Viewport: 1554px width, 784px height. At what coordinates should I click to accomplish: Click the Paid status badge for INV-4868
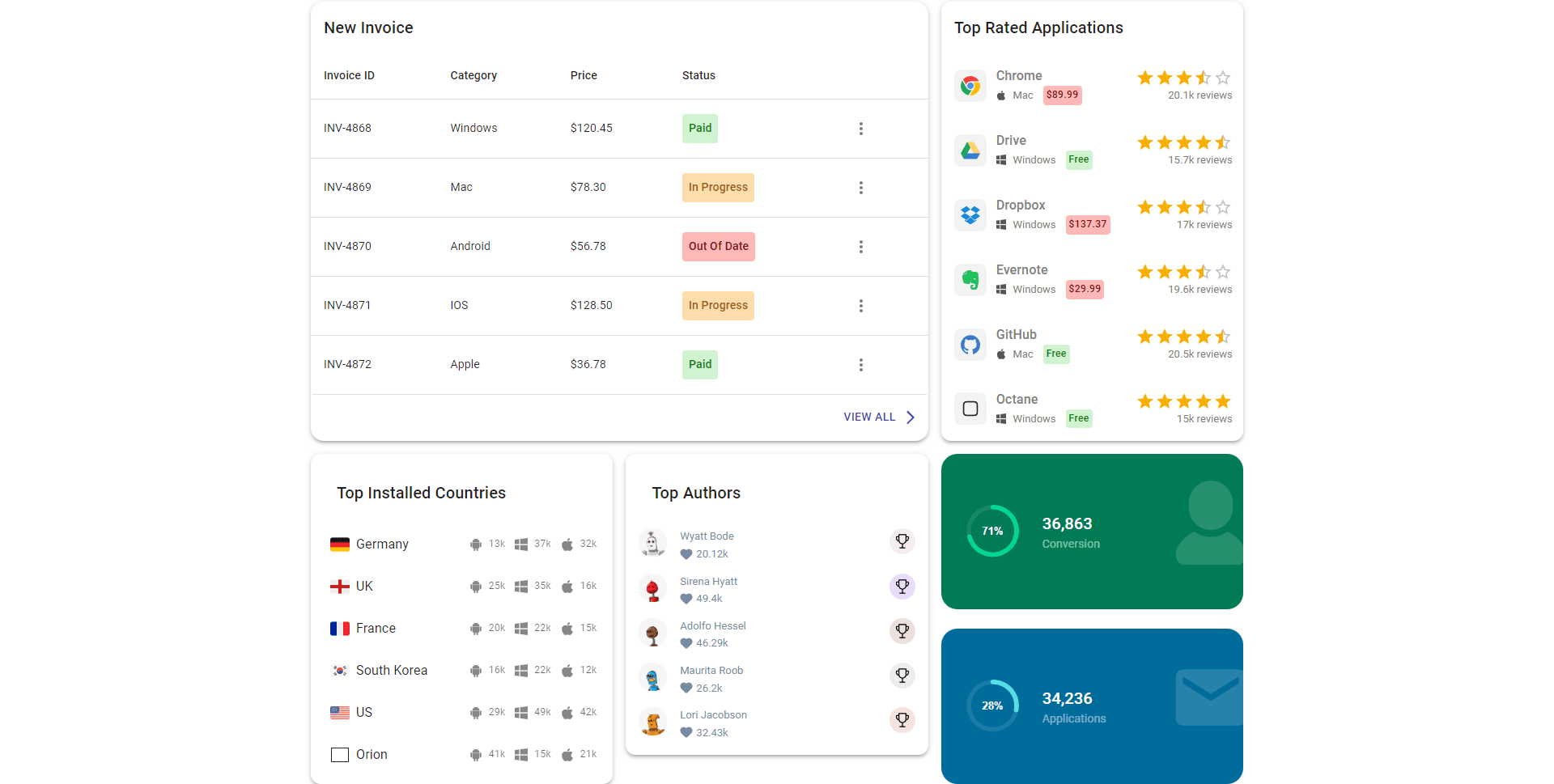pyautogui.click(x=700, y=129)
